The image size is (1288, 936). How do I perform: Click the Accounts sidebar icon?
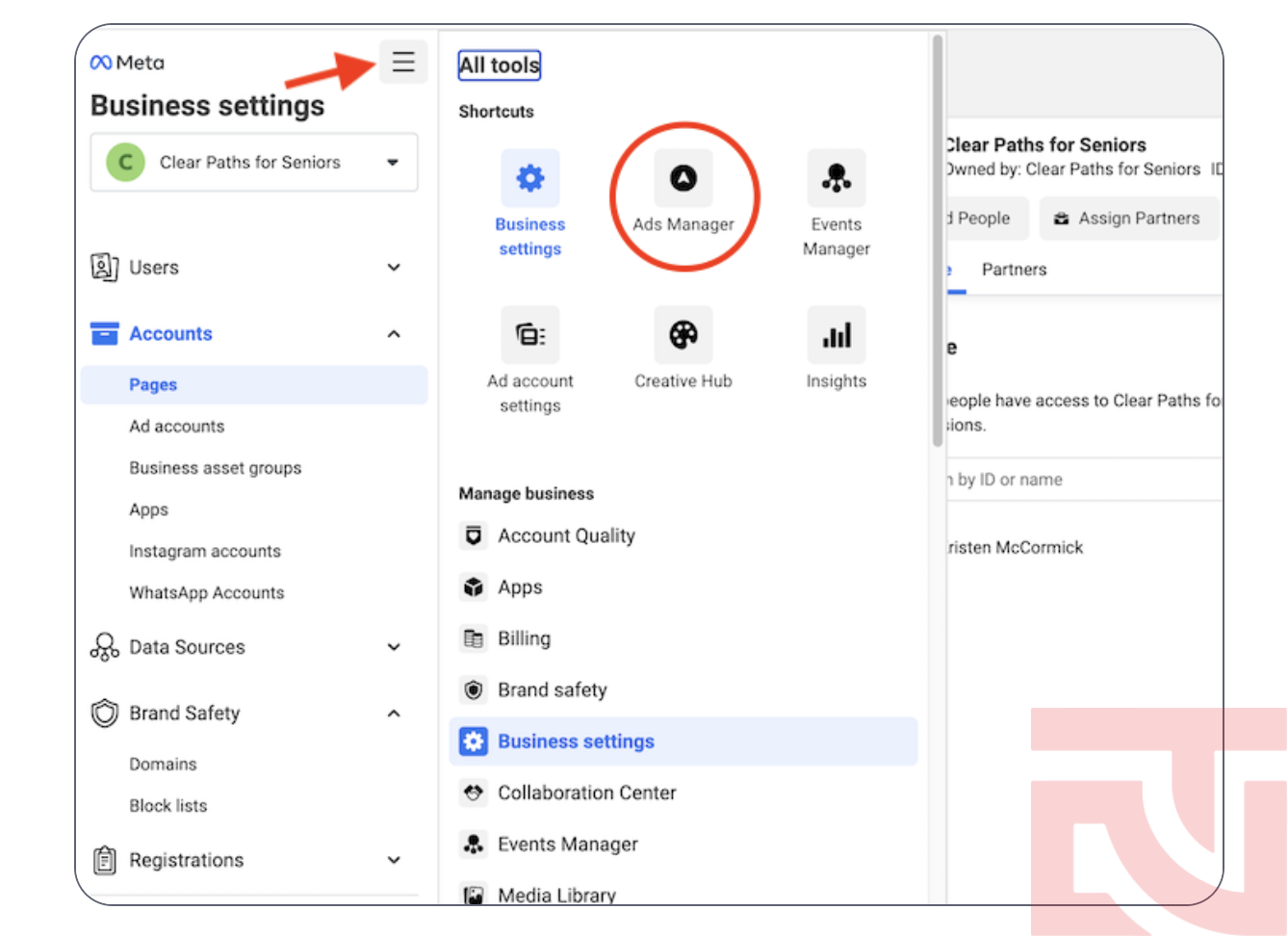tap(104, 333)
